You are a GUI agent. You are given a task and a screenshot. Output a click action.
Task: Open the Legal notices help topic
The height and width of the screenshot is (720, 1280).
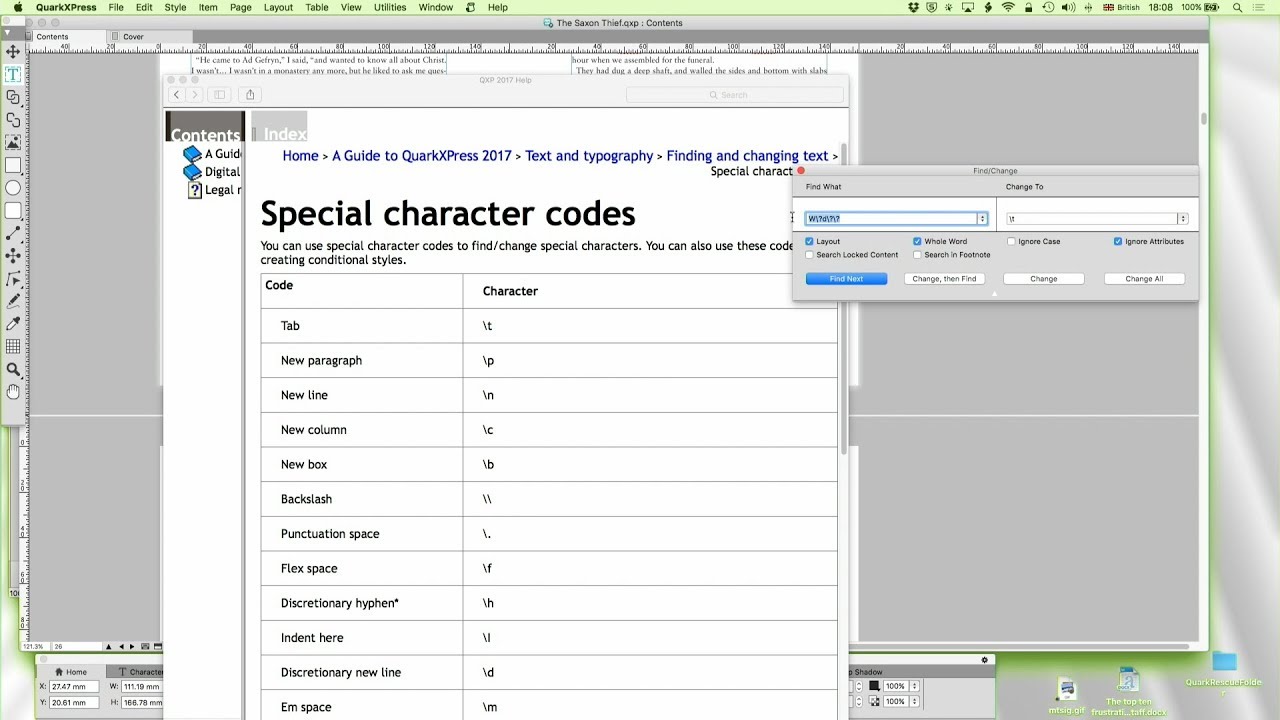pos(213,190)
